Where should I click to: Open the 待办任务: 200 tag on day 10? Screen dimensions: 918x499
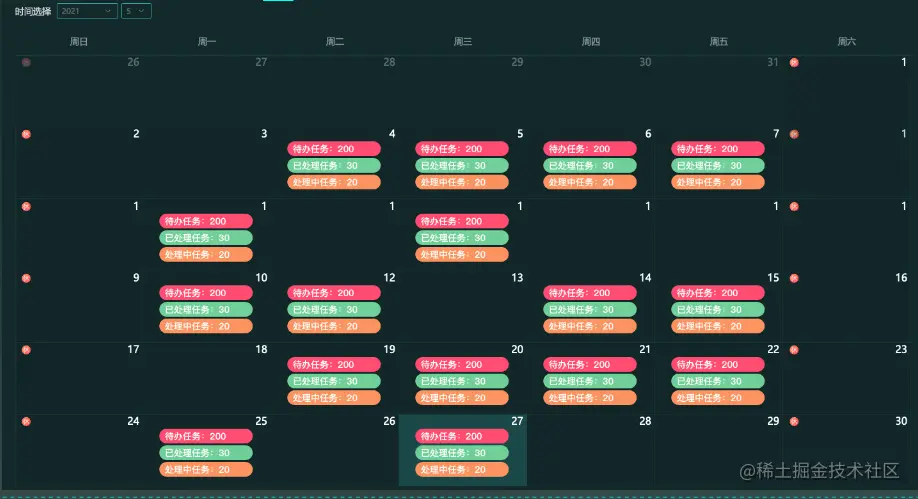click(x=206, y=293)
